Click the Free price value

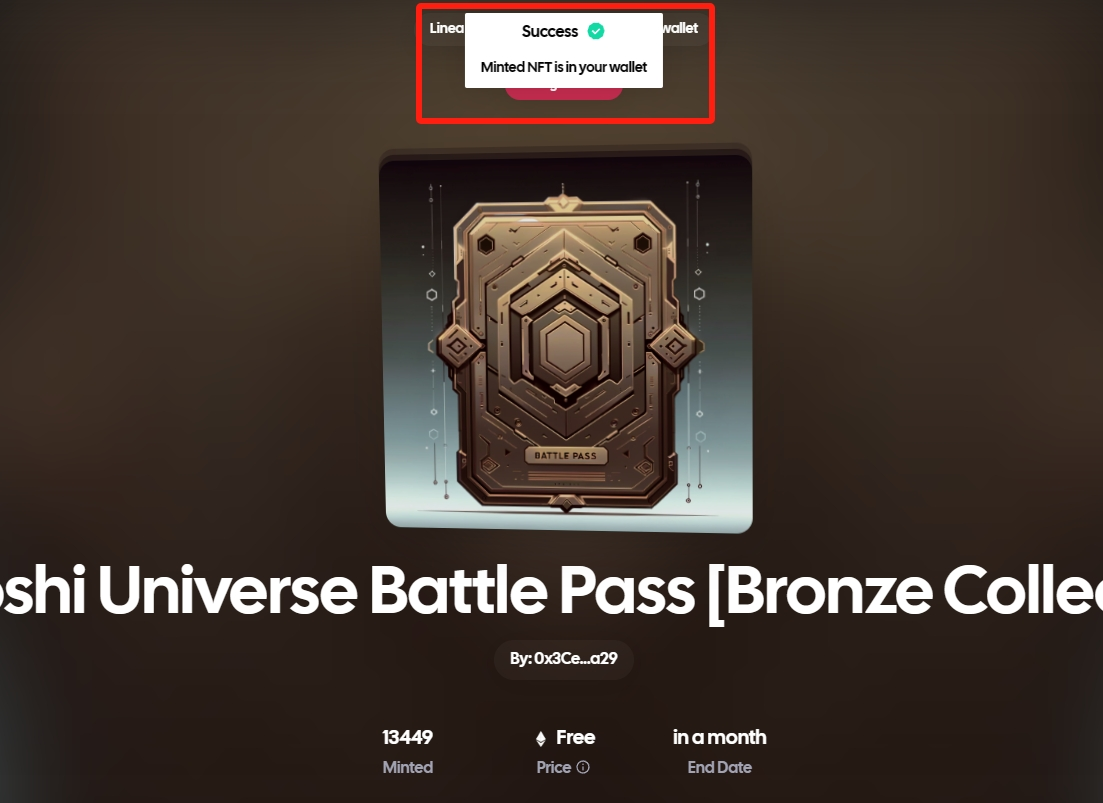575,738
